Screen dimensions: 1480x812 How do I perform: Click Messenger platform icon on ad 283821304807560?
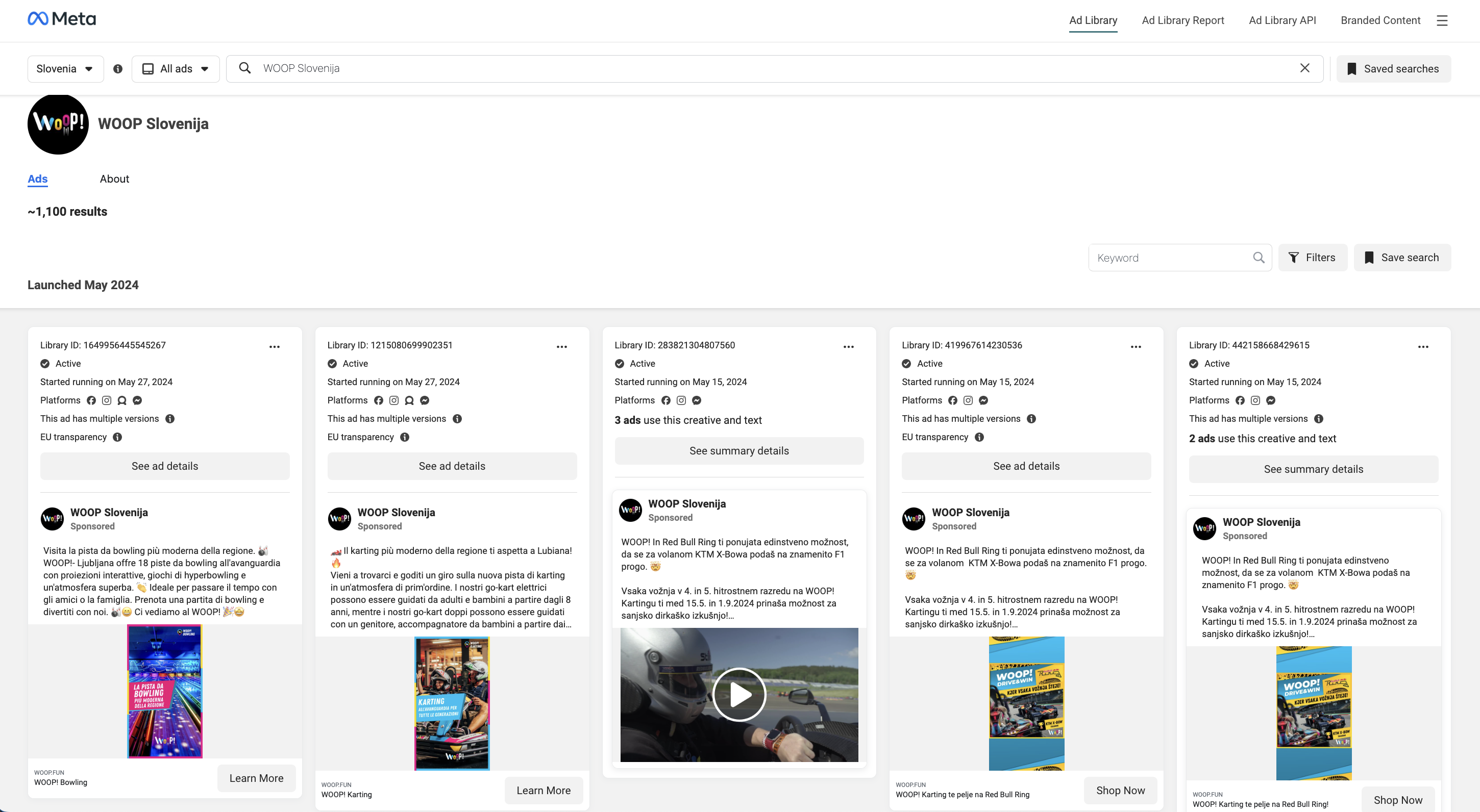point(696,400)
